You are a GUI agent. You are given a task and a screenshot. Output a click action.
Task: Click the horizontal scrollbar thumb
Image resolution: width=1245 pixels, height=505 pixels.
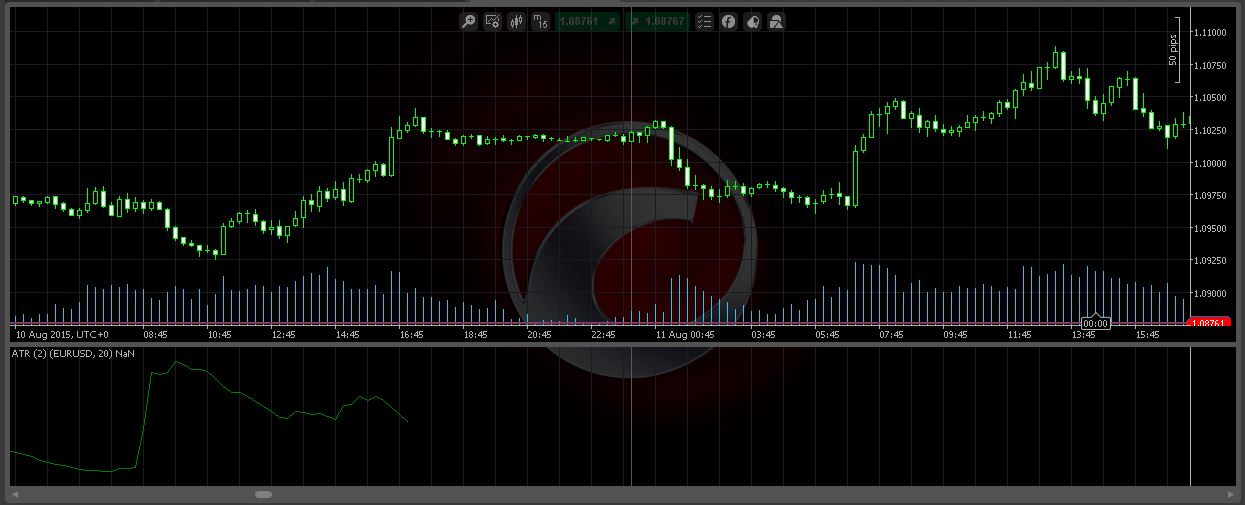point(263,494)
